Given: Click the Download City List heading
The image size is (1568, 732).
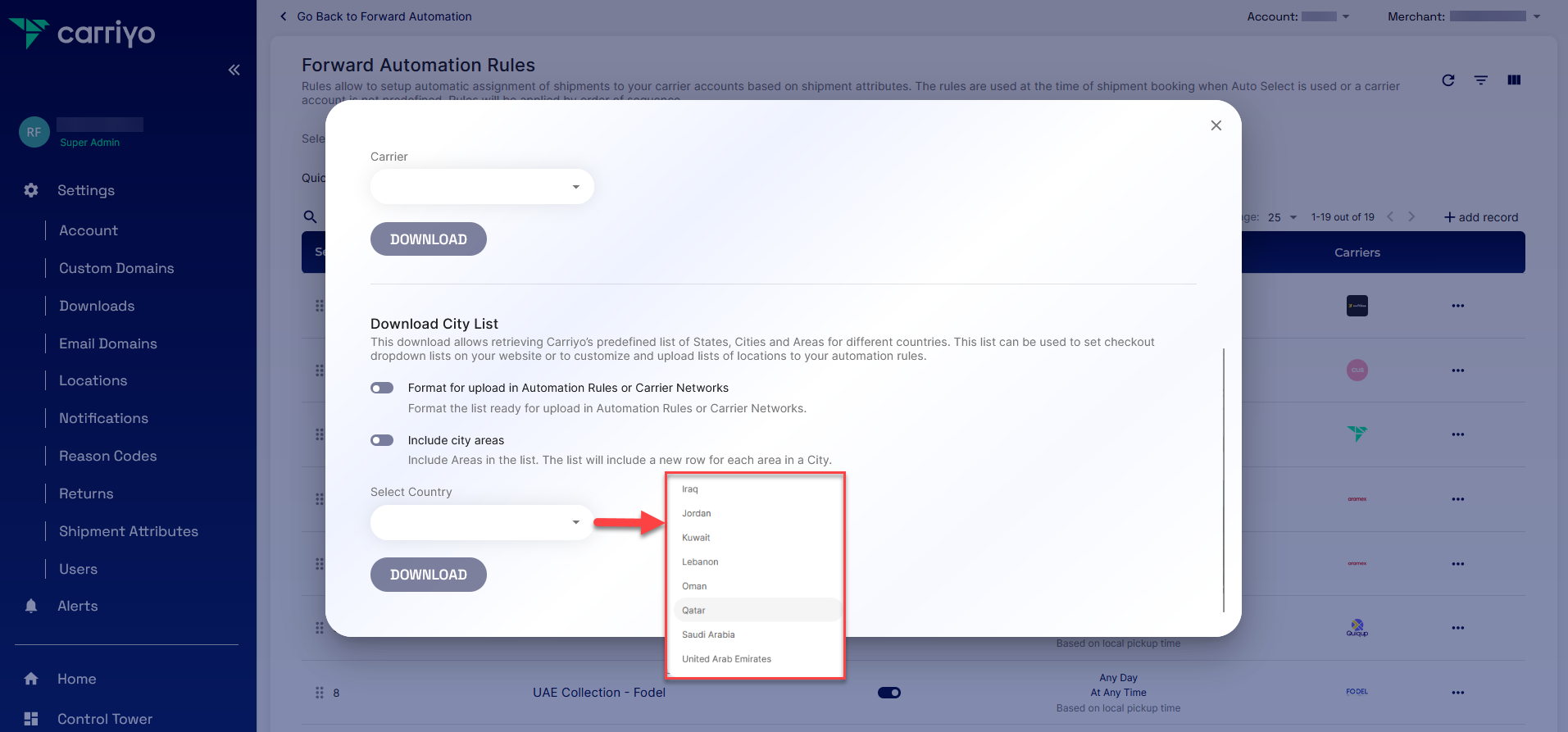Looking at the screenshot, I should coord(434,324).
